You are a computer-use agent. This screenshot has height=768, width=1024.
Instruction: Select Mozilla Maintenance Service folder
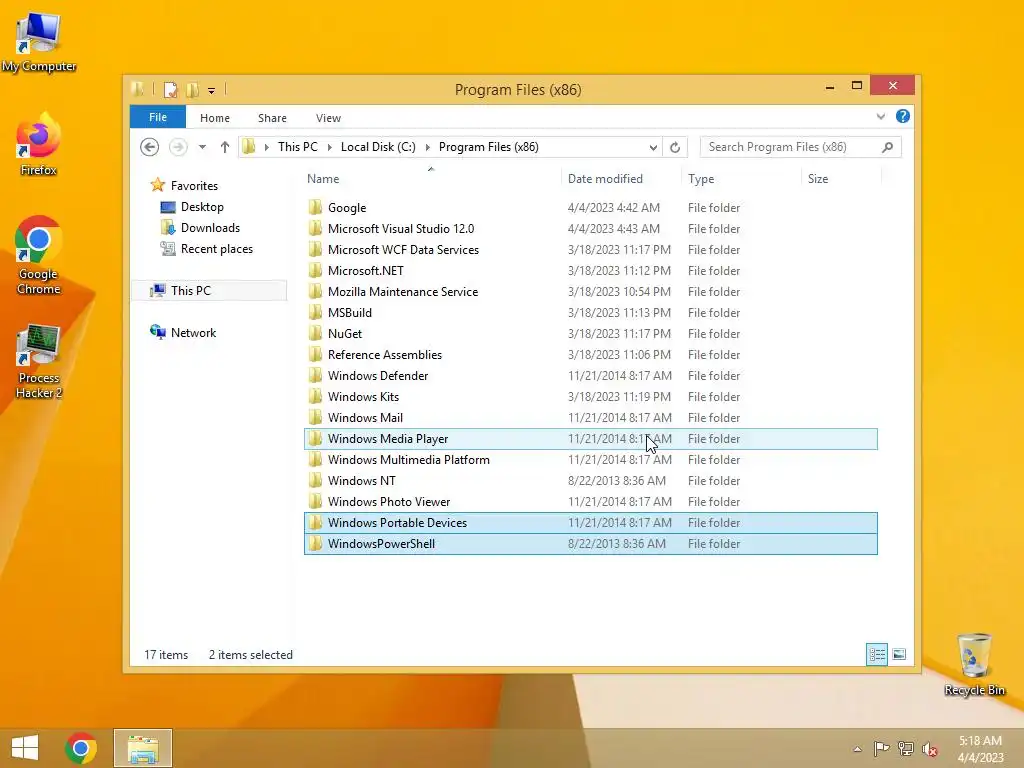click(x=590, y=291)
